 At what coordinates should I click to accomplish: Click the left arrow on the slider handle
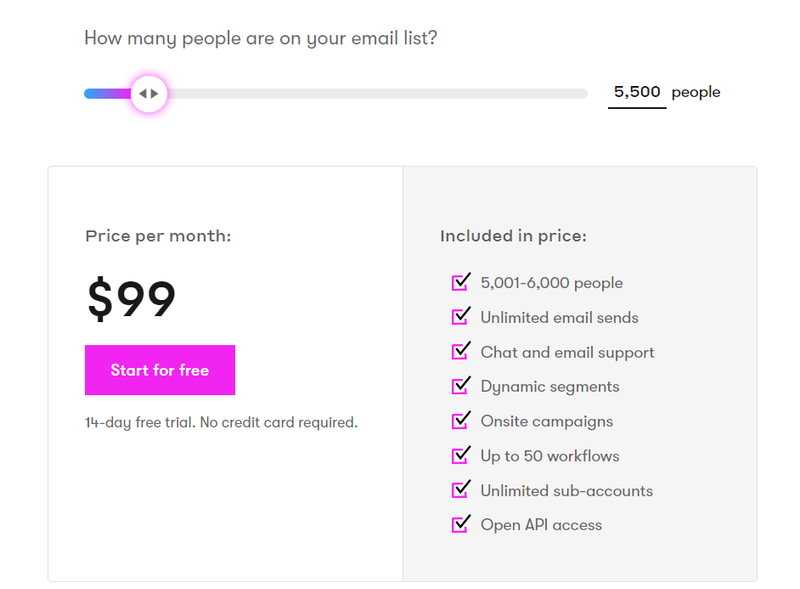pos(143,93)
